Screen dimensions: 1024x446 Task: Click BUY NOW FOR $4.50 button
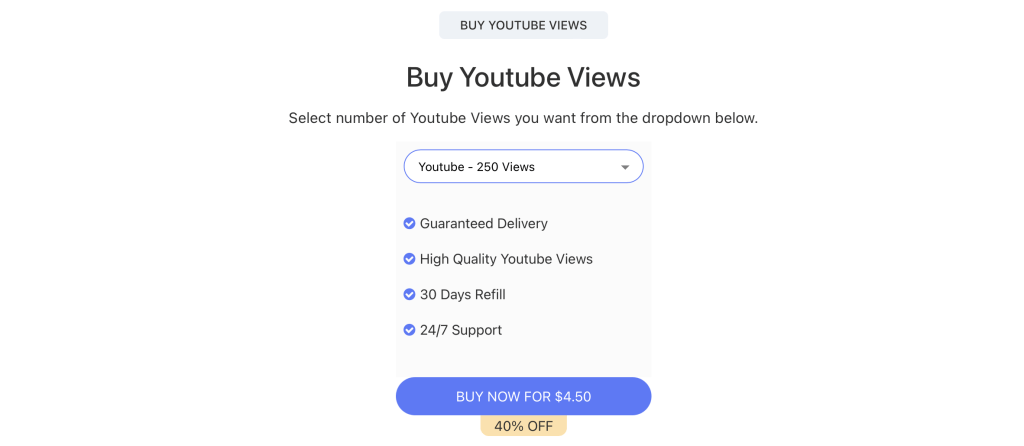523,396
